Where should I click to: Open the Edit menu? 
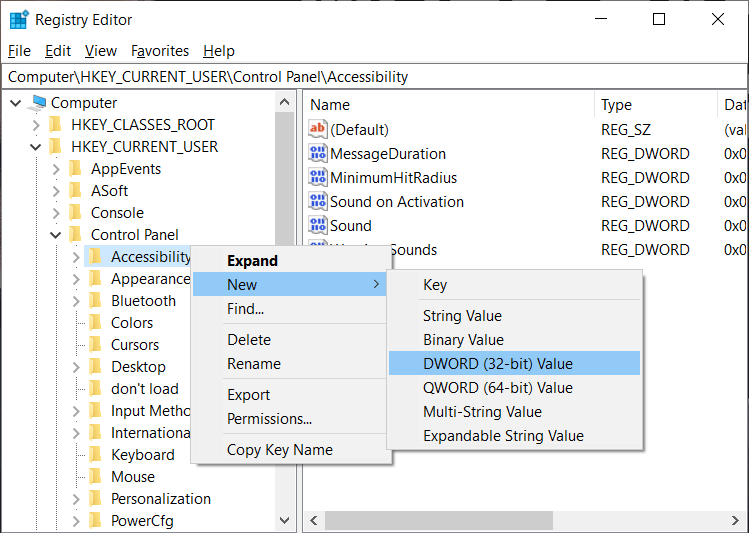(58, 51)
